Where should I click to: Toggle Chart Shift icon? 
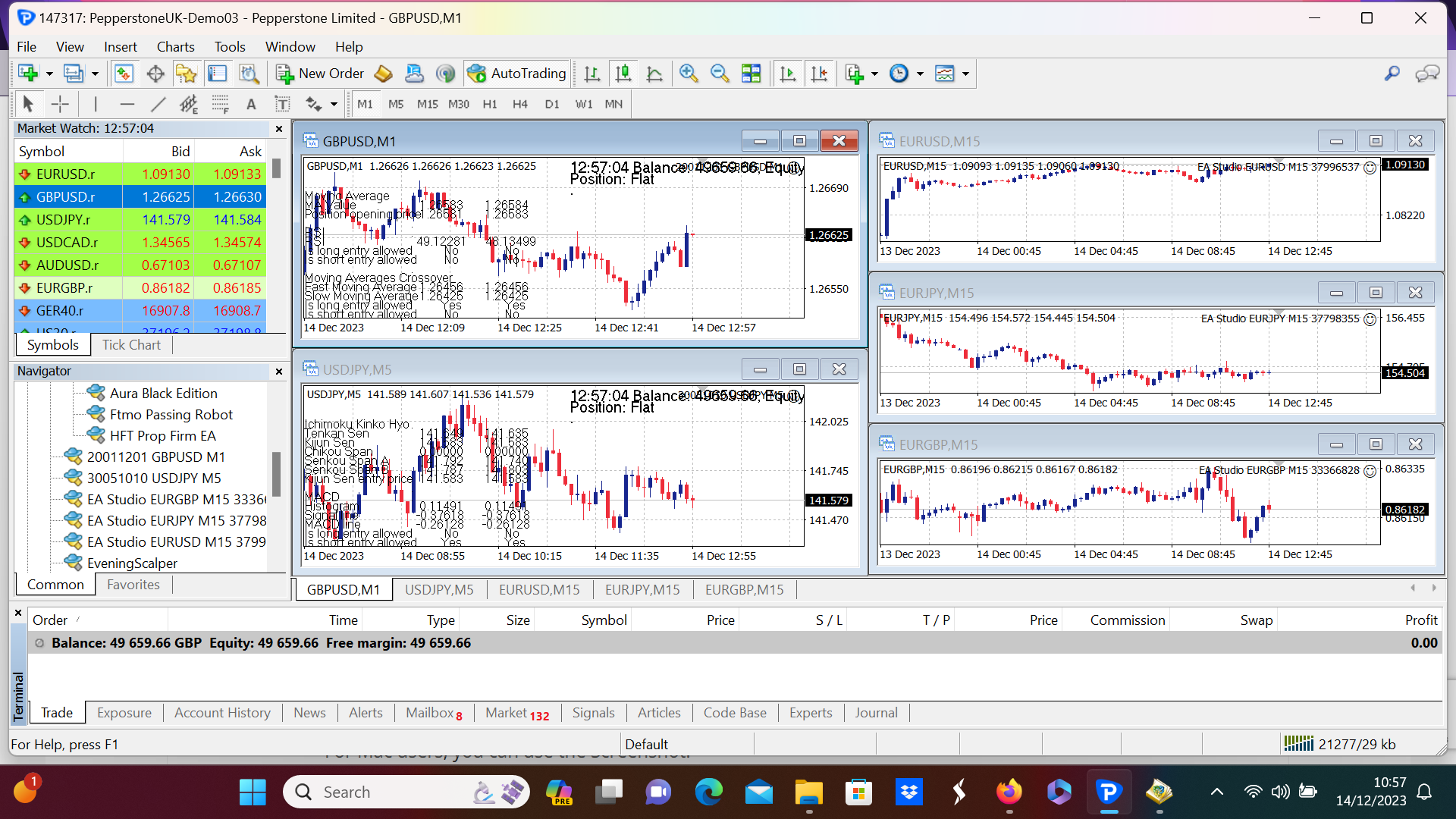(x=820, y=74)
